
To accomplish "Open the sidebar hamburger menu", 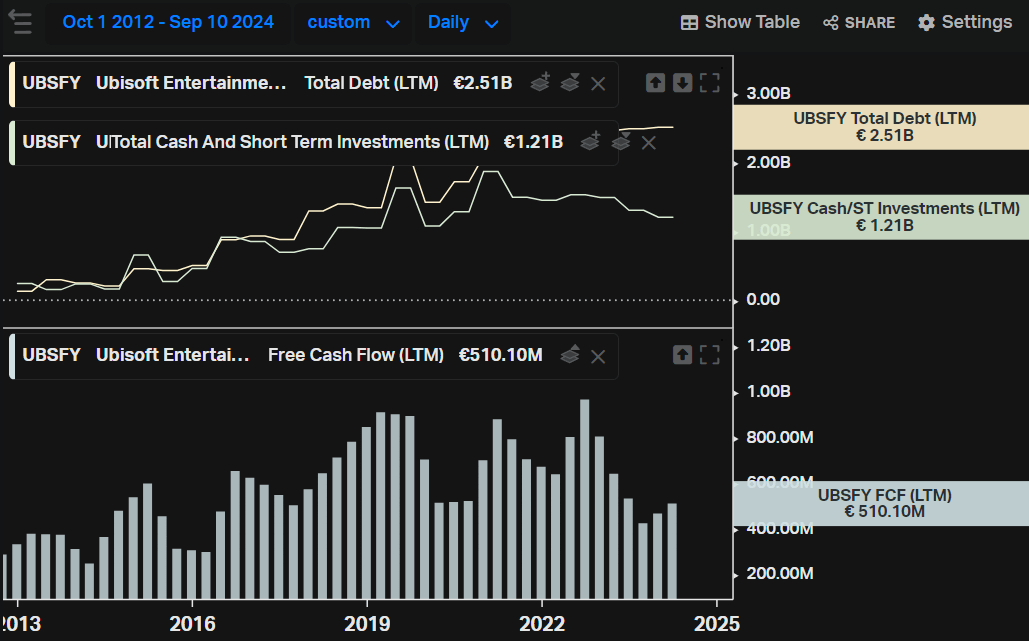I will (21, 22).
